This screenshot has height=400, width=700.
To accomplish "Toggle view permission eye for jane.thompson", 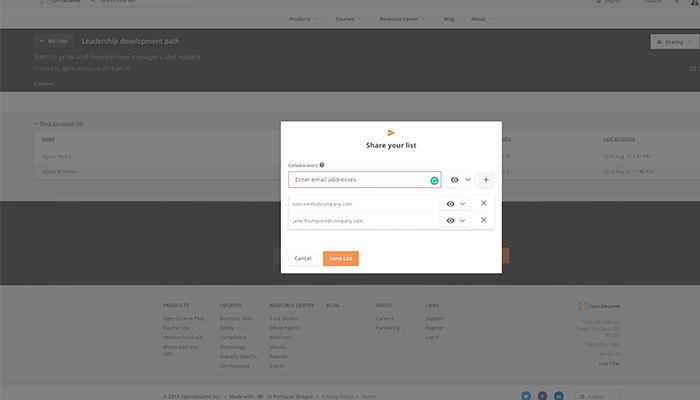I will (450, 221).
